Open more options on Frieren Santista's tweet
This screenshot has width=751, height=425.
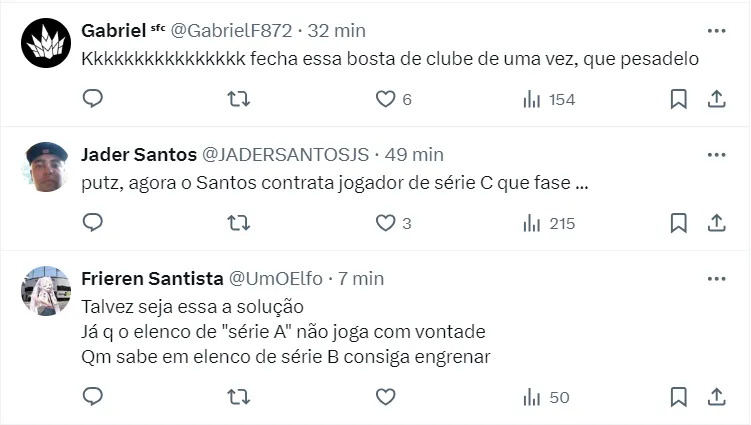click(716, 277)
